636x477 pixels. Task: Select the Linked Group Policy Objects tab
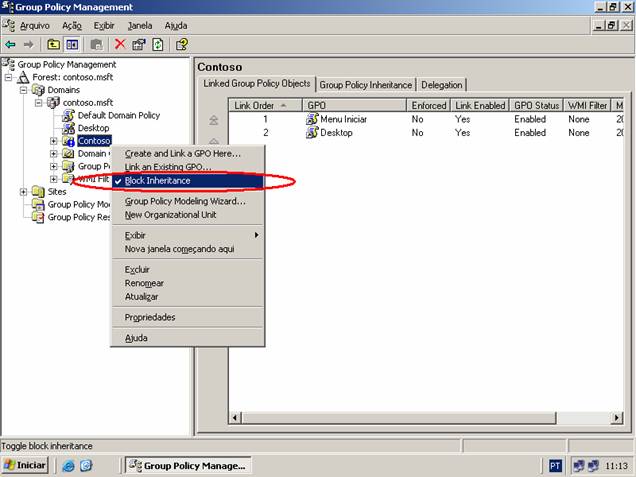coord(257,84)
